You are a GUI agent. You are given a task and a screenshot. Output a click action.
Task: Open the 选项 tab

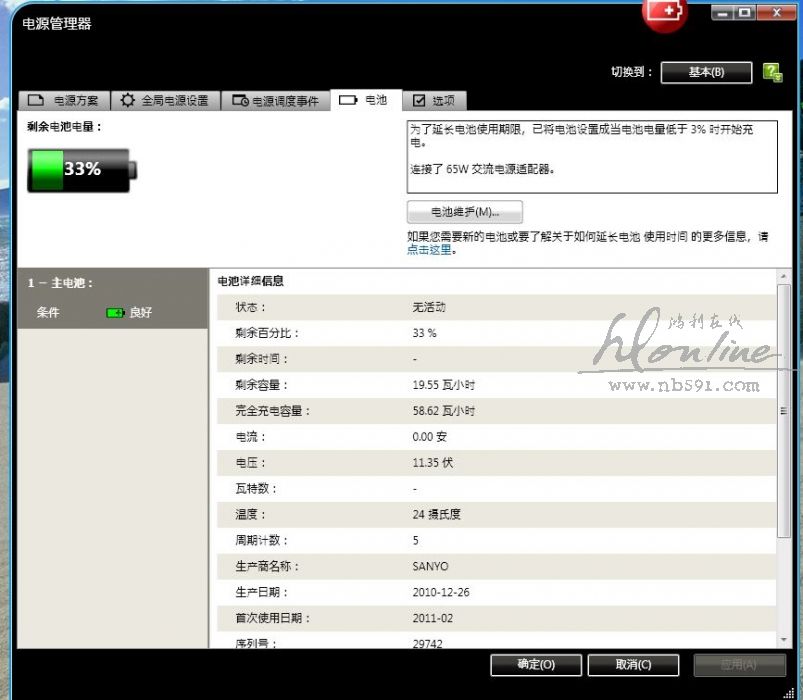433,101
